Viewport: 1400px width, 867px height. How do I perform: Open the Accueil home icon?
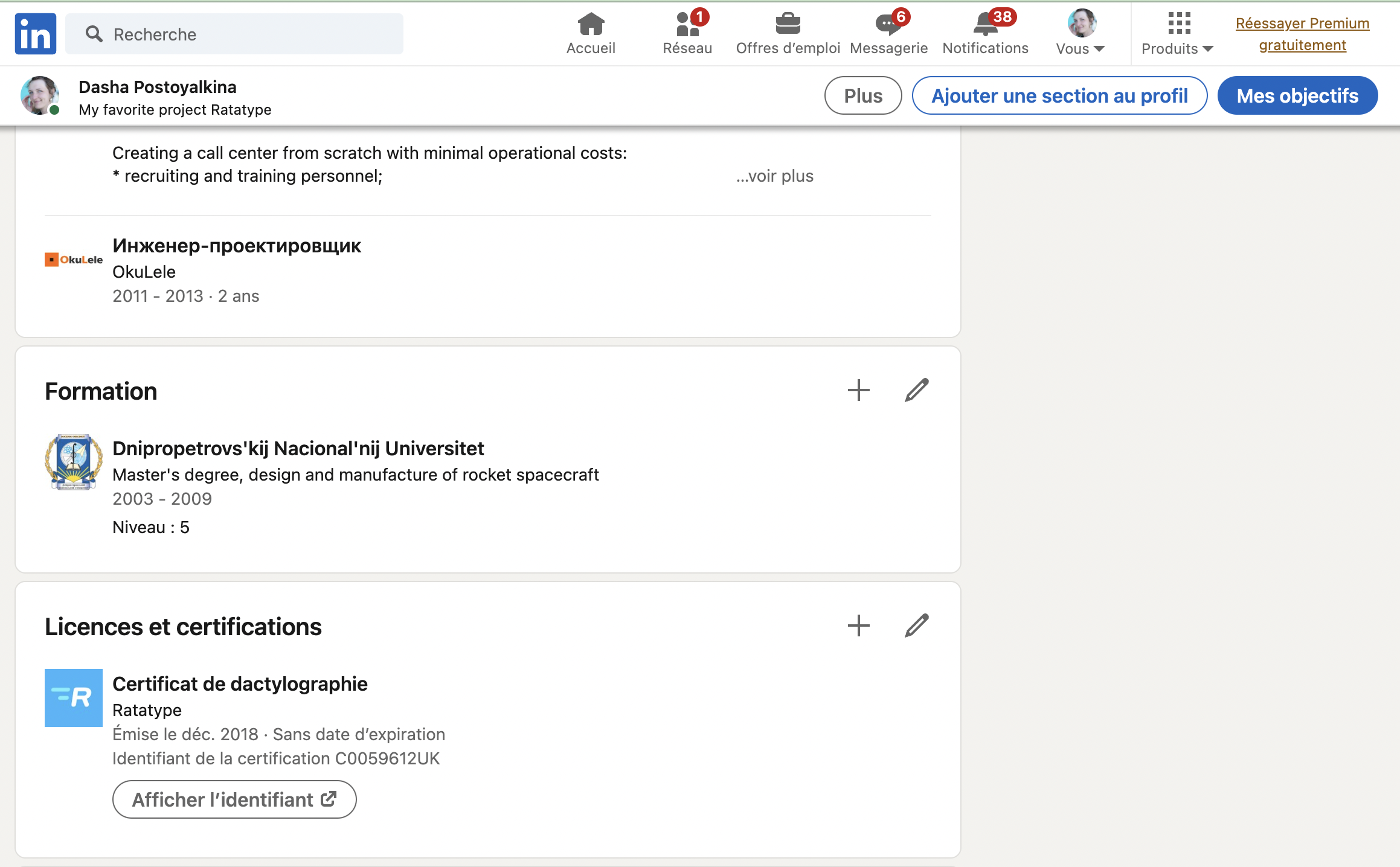coord(590,25)
